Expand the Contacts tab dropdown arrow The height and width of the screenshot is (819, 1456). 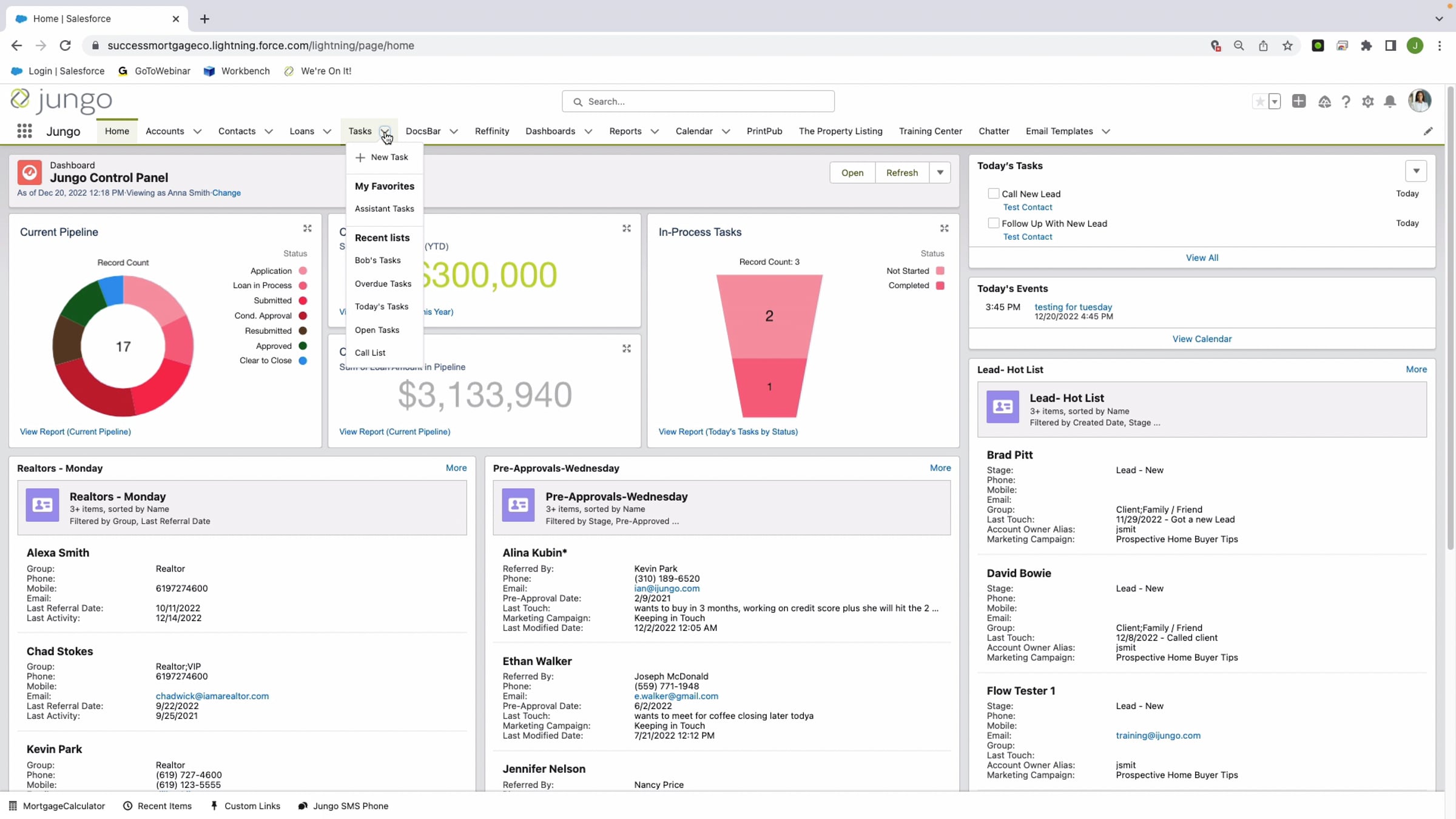point(269,132)
